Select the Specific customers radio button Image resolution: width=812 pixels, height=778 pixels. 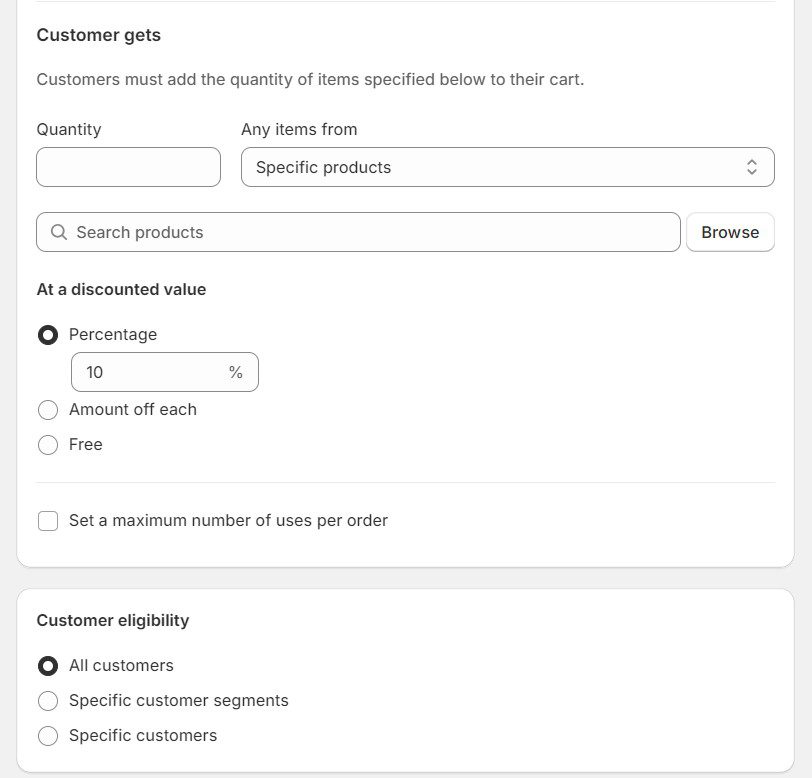click(48, 736)
